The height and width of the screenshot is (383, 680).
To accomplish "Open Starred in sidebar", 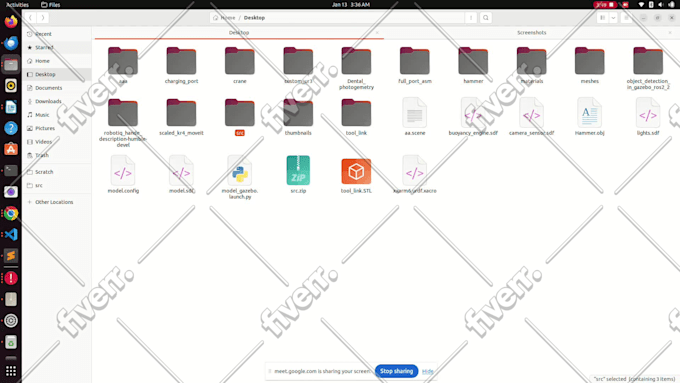I will coord(56,47).
